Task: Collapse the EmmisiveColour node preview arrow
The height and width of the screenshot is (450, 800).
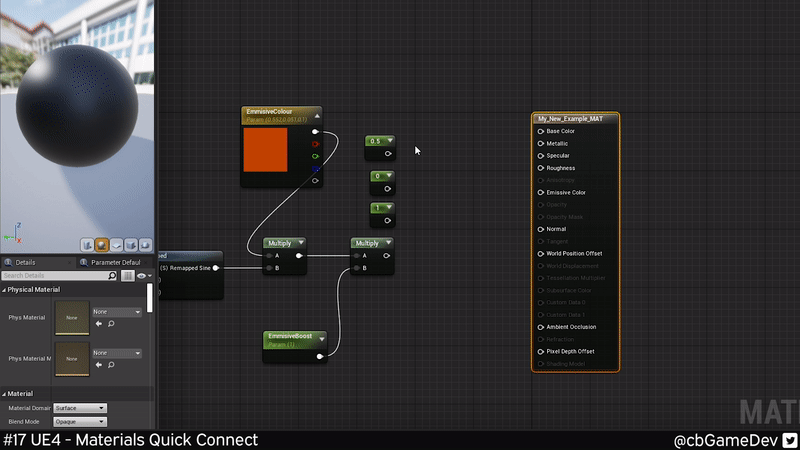Action: tap(316, 113)
